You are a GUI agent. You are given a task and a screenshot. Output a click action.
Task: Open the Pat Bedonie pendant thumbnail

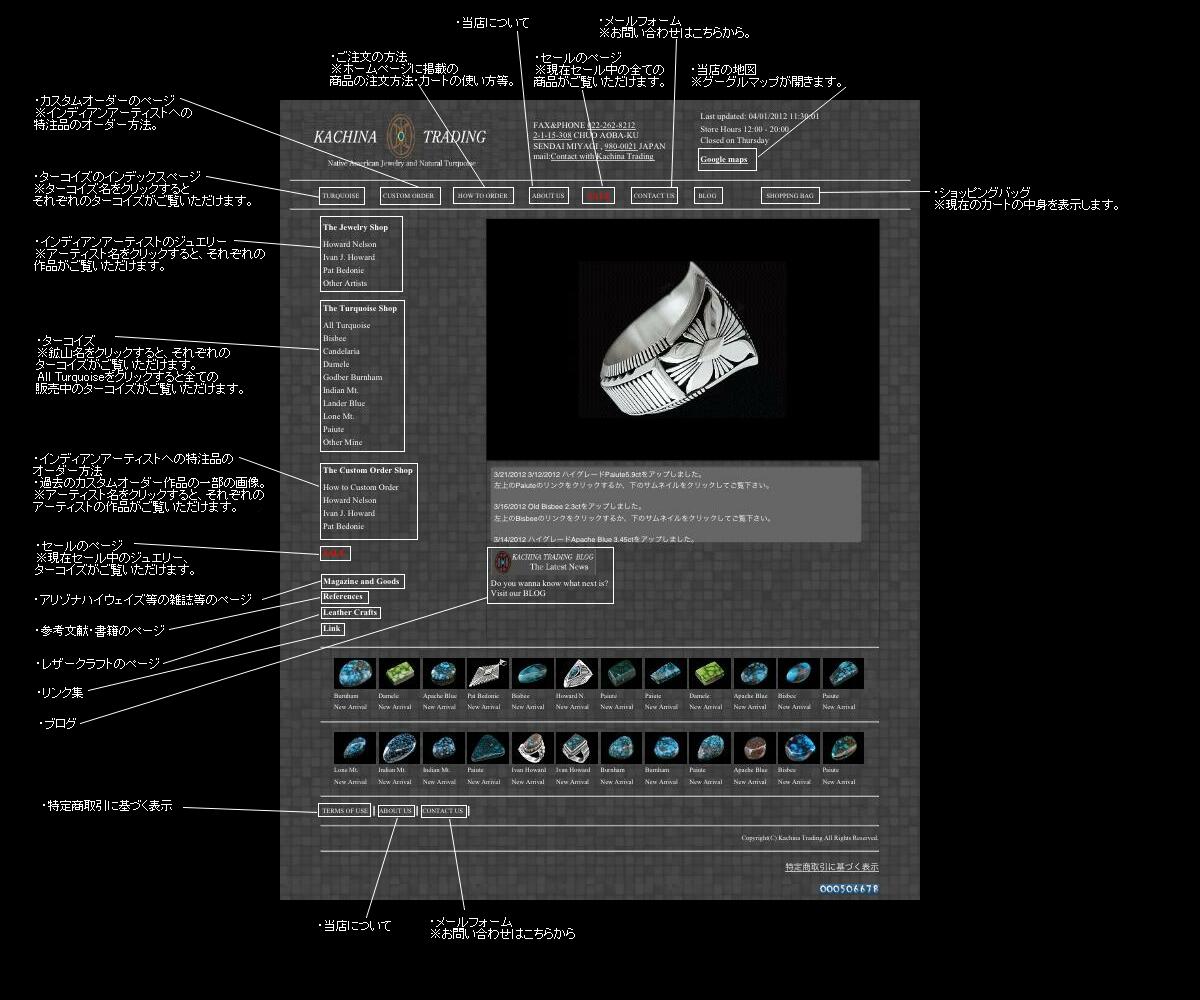point(488,674)
